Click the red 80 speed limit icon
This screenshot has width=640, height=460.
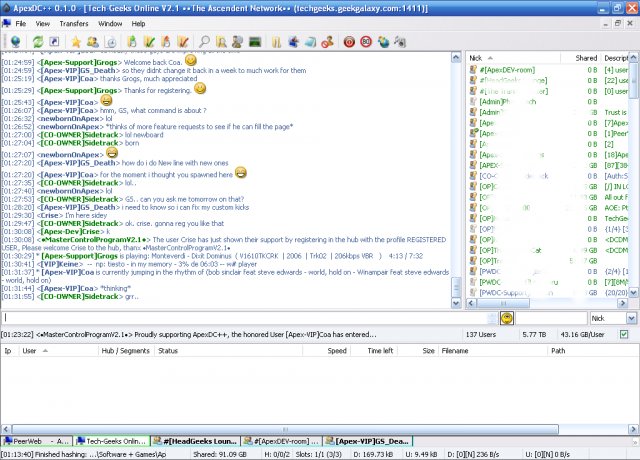[366, 42]
